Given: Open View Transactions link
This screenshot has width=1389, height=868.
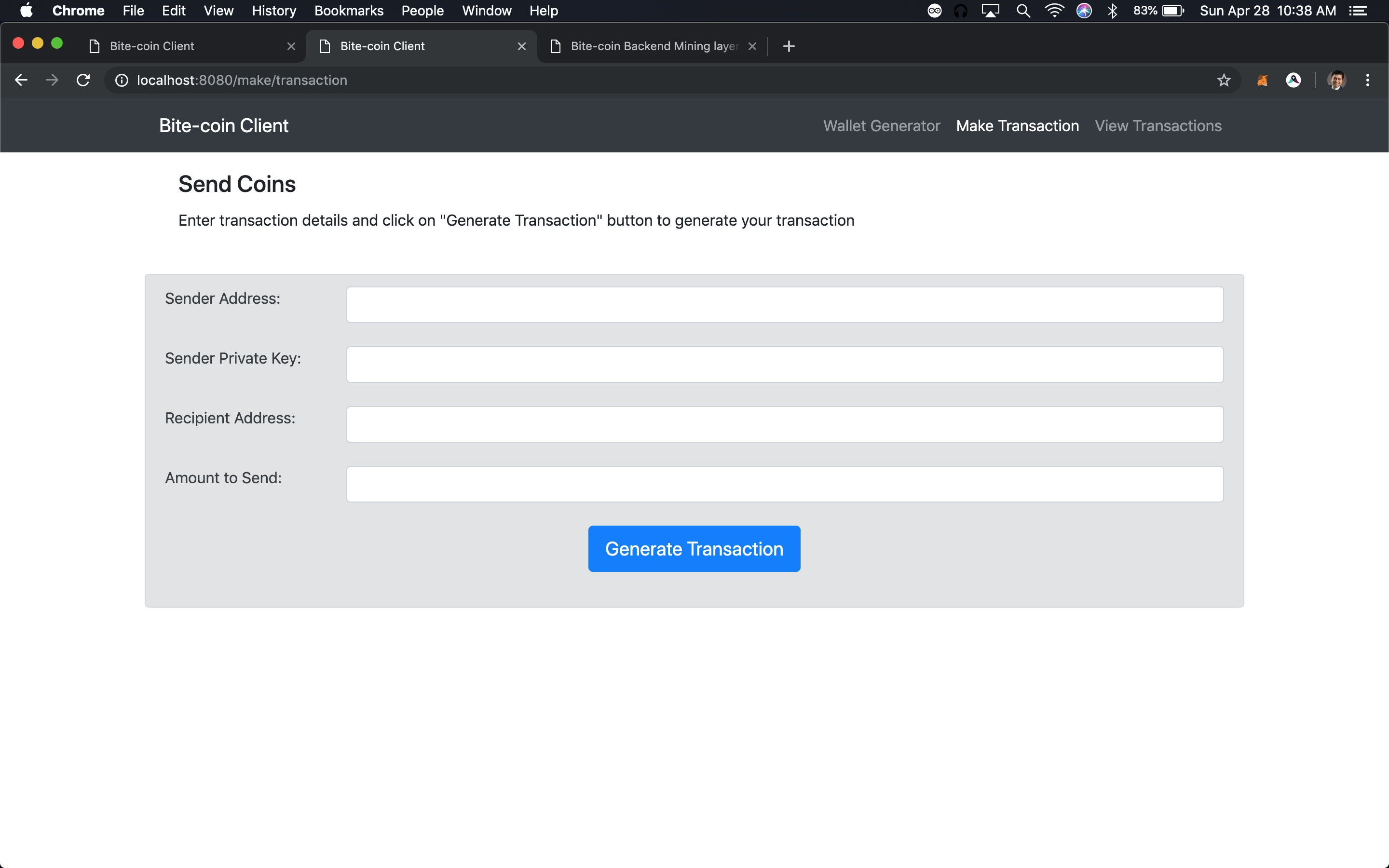Looking at the screenshot, I should click(x=1157, y=126).
